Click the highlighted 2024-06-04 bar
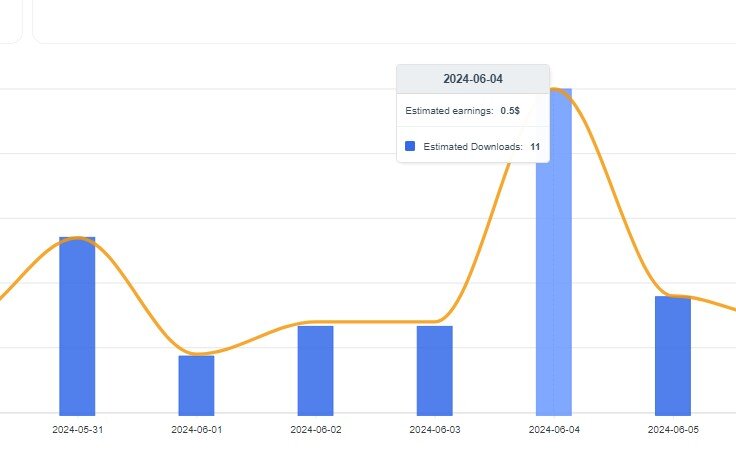Screen dimensions: 736x458 [x=554, y=252]
